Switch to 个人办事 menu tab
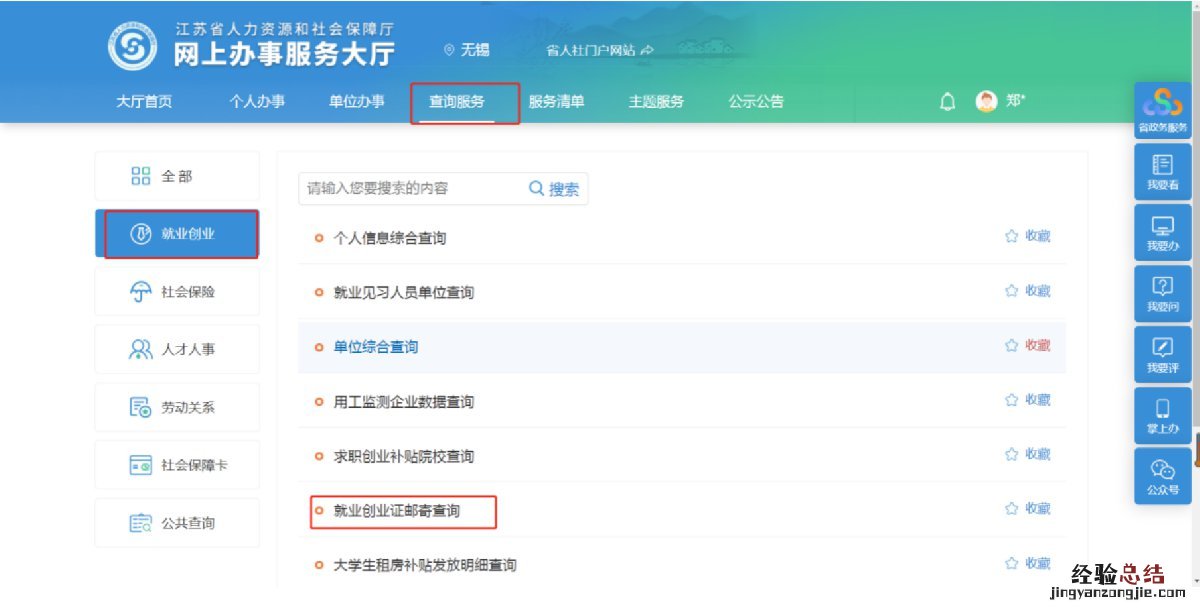The image size is (1200, 611). pyautogui.click(x=257, y=101)
